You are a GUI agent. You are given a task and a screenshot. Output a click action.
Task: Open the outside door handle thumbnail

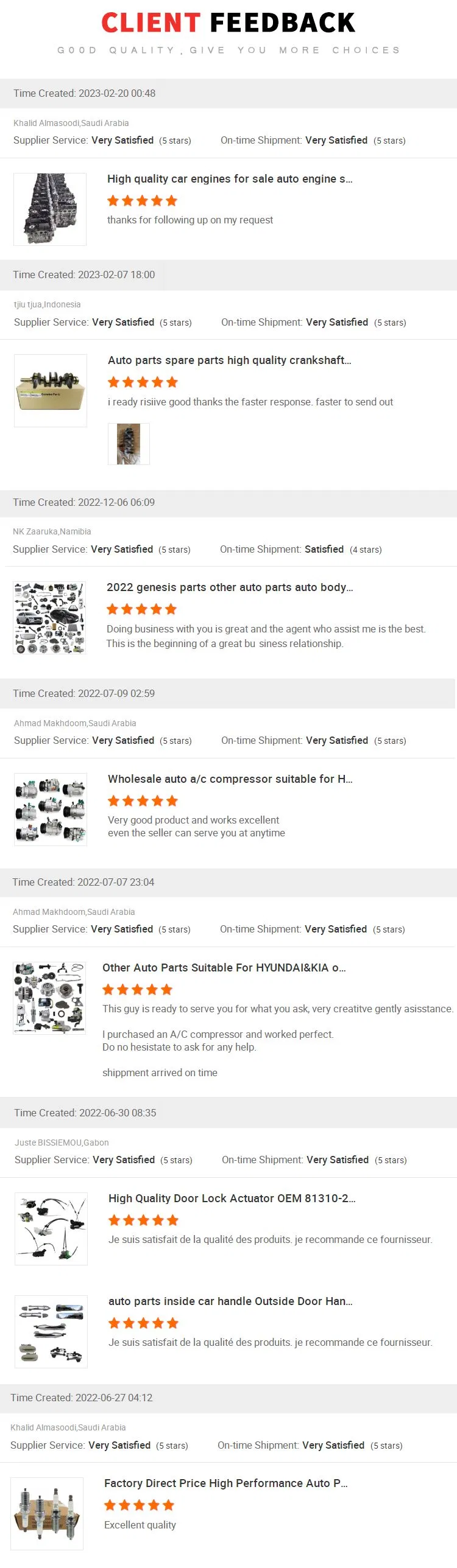click(x=51, y=1332)
